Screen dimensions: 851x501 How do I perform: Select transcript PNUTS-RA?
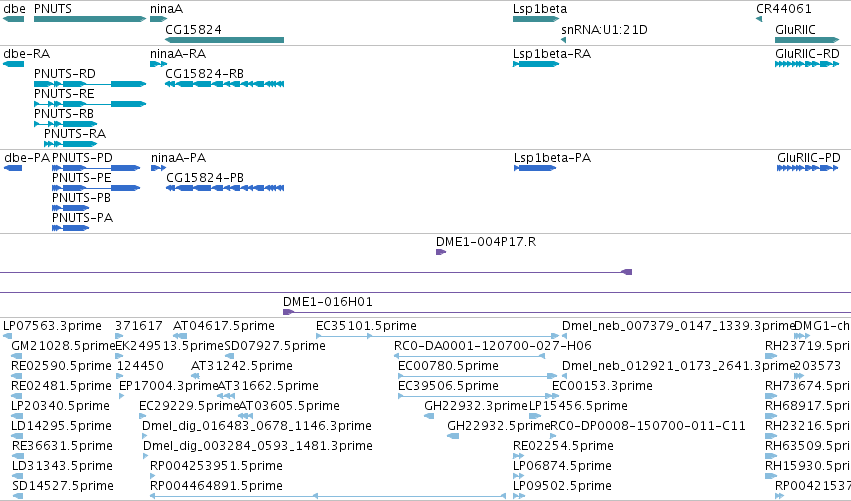tap(75, 134)
